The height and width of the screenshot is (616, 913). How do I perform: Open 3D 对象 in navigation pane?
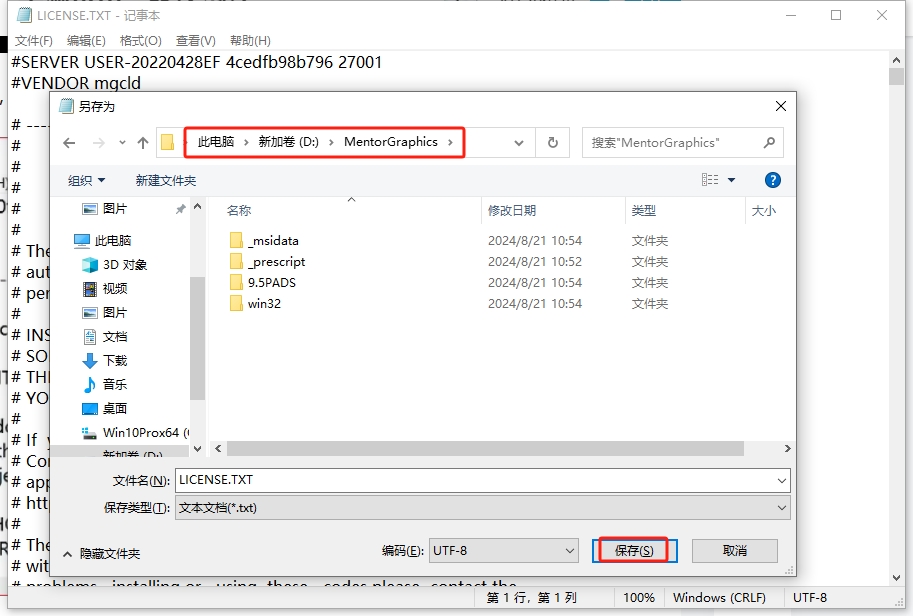115,264
